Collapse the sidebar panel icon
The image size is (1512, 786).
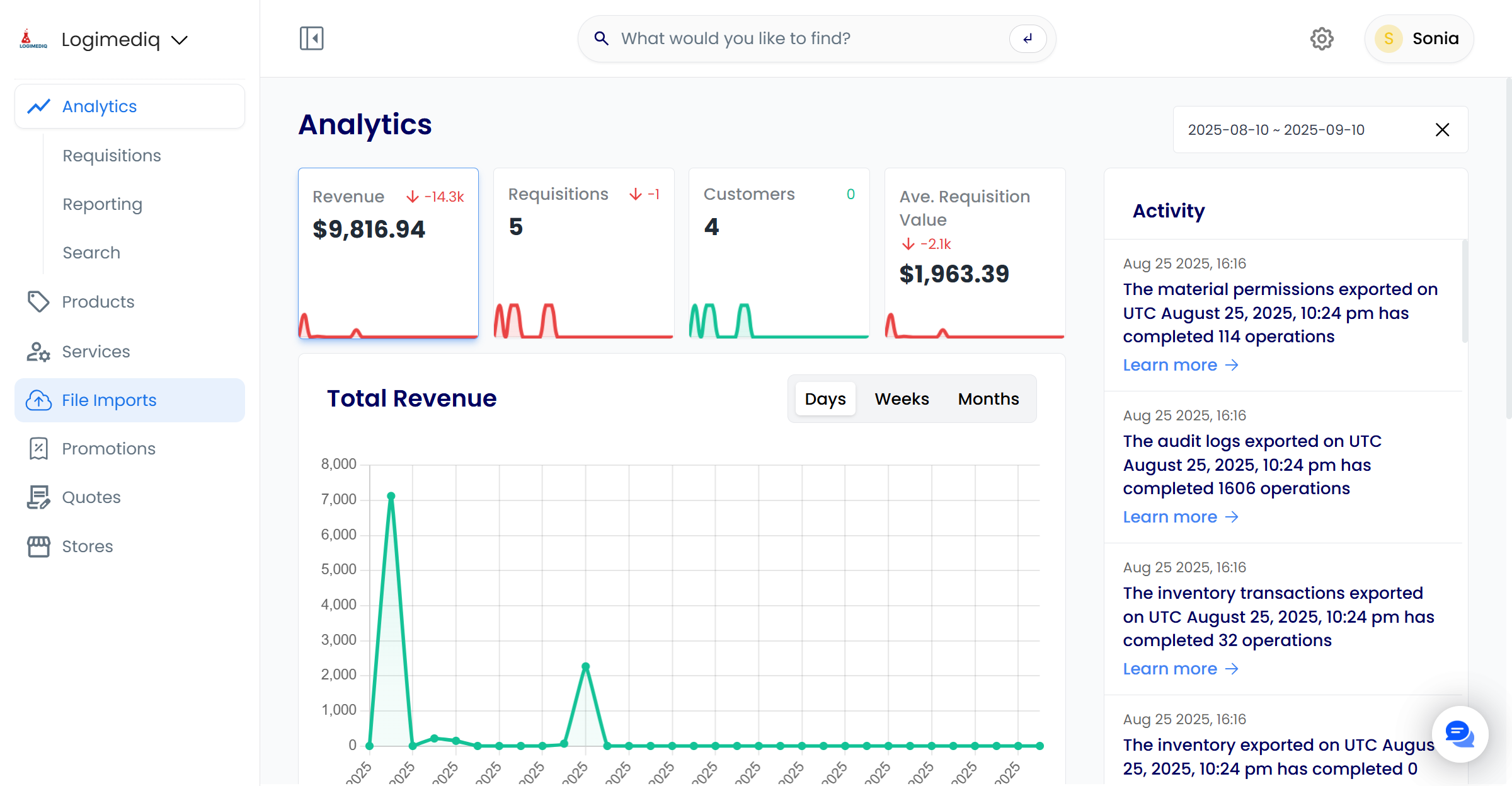click(x=311, y=38)
